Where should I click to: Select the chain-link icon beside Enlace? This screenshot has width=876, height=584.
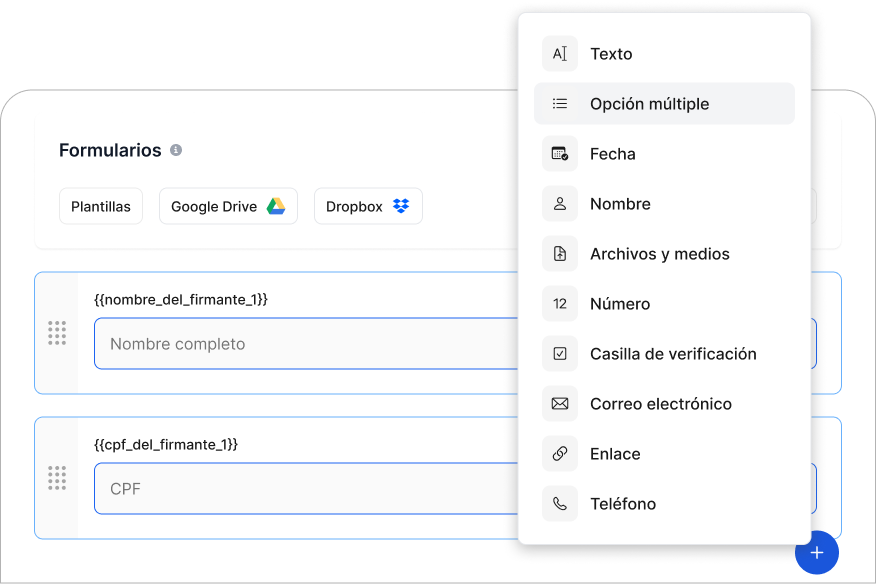point(560,454)
